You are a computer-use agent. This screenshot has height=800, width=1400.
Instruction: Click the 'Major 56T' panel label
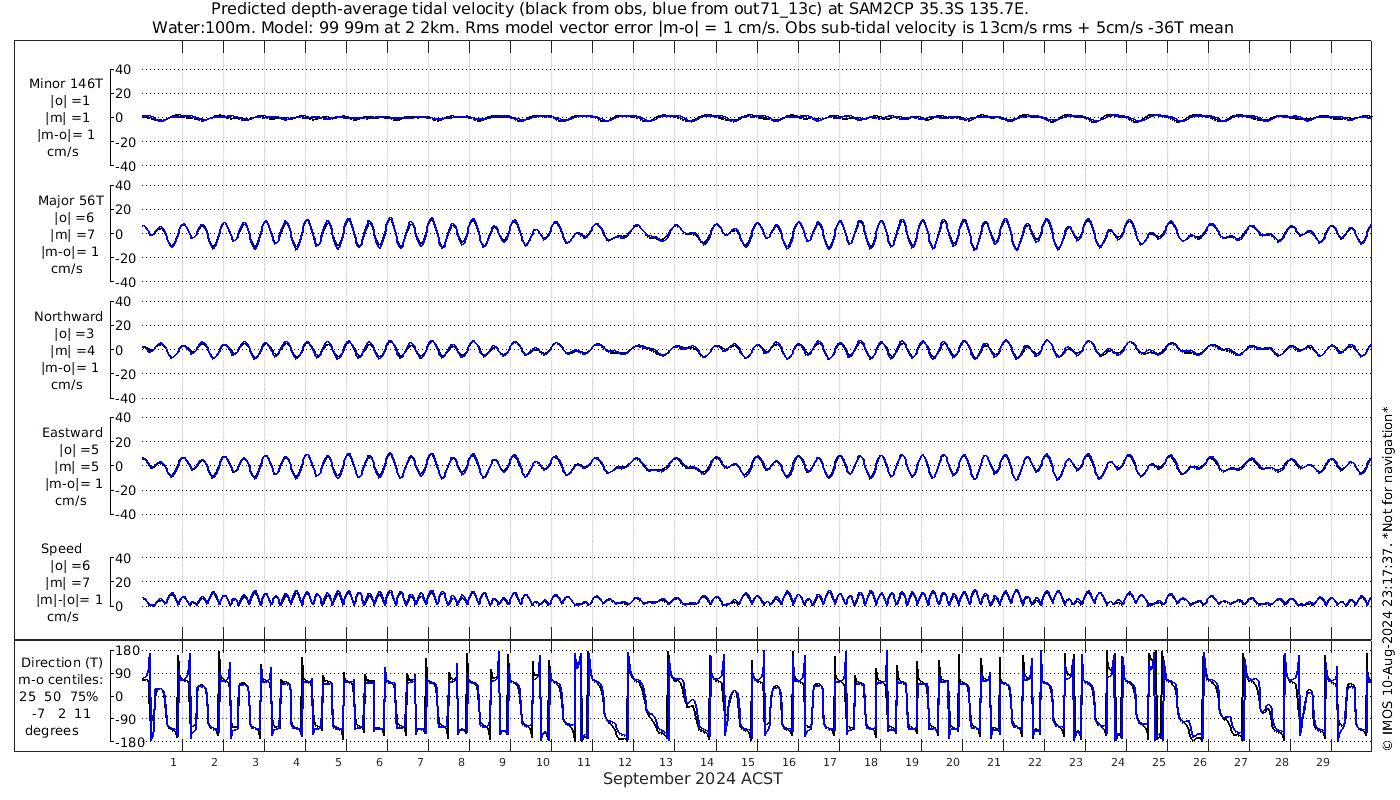tap(71, 200)
